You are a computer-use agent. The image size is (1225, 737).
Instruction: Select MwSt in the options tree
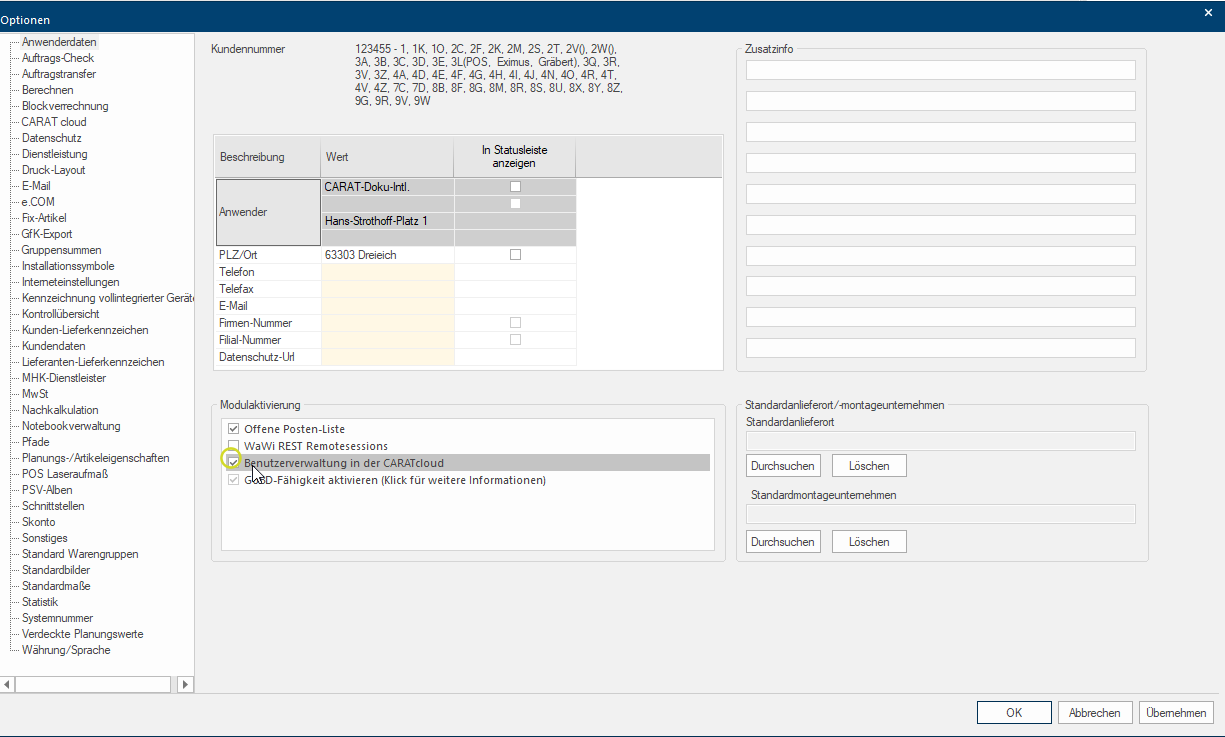pyautogui.click(x=35, y=394)
